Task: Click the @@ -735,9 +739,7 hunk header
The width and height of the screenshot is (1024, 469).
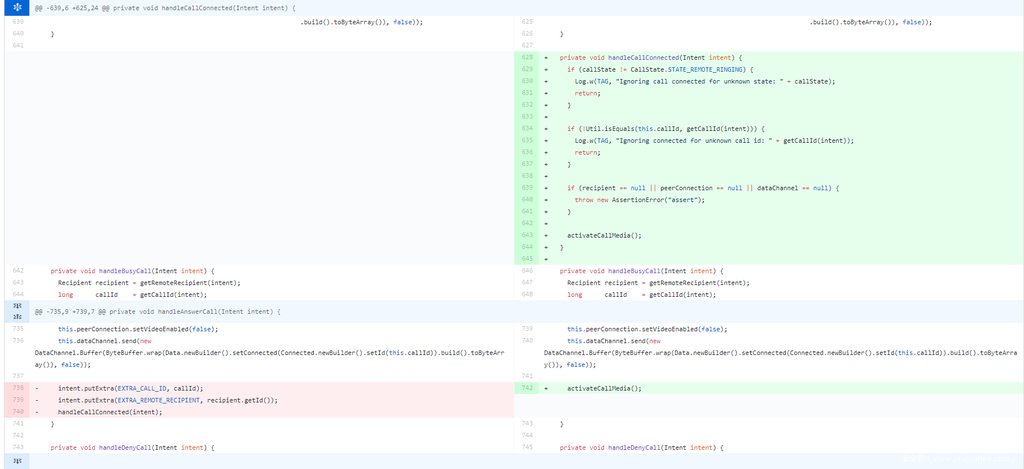Action: tap(158, 311)
